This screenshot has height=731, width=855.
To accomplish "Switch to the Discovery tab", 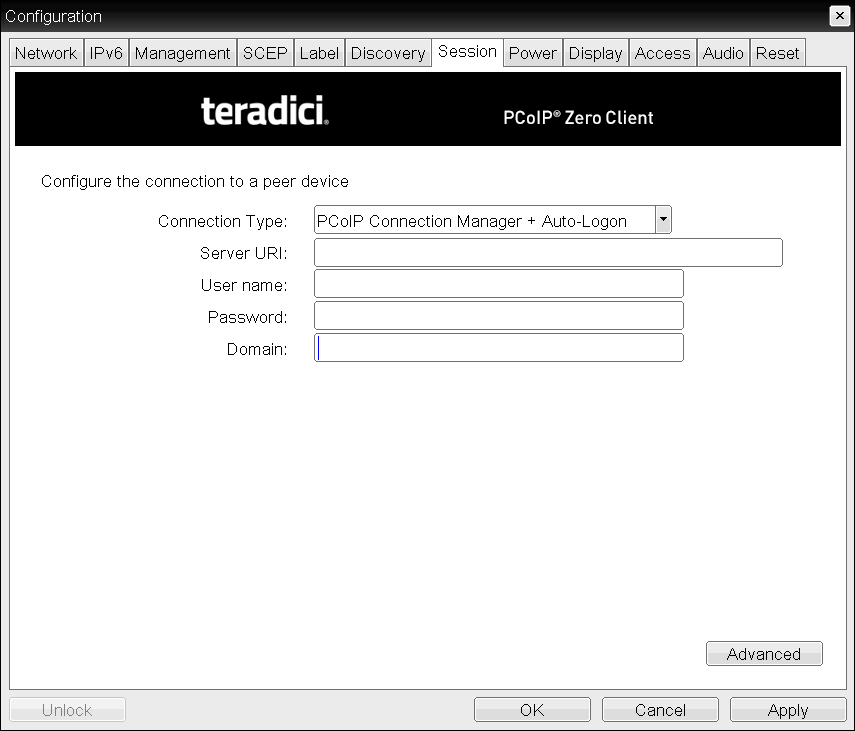I will 388,53.
